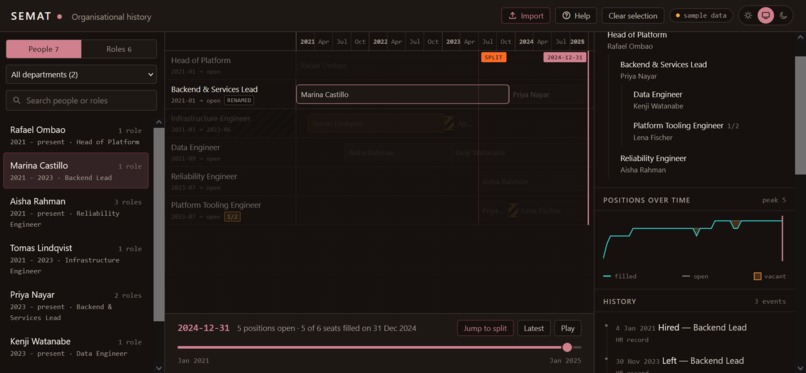Click the Data Engineer row label
The width and height of the screenshot is (806, 373).
(195, 147)
